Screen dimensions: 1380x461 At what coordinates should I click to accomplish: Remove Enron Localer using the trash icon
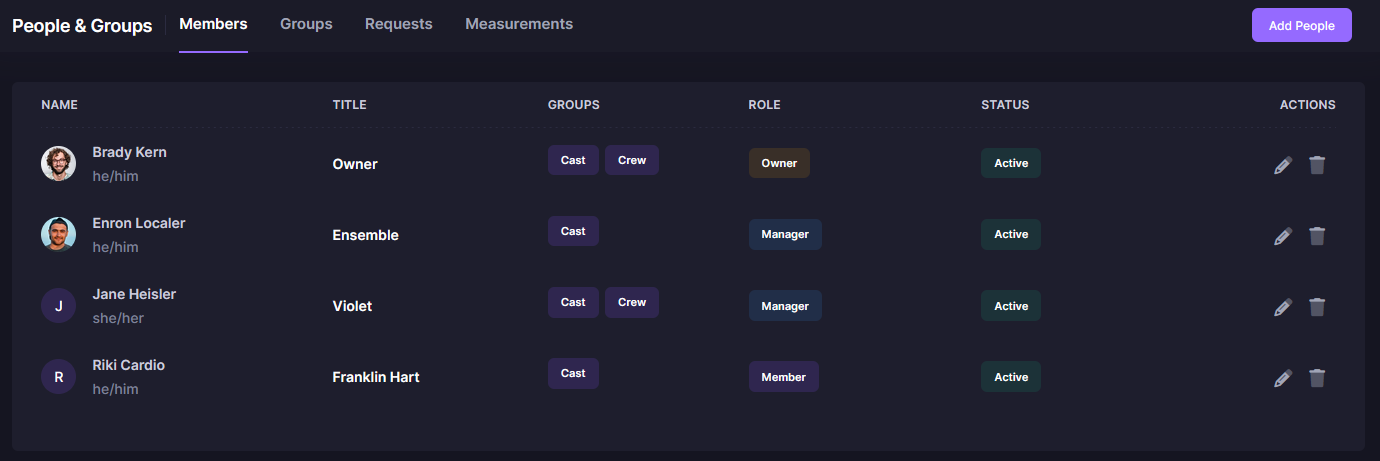point(1317,236)
